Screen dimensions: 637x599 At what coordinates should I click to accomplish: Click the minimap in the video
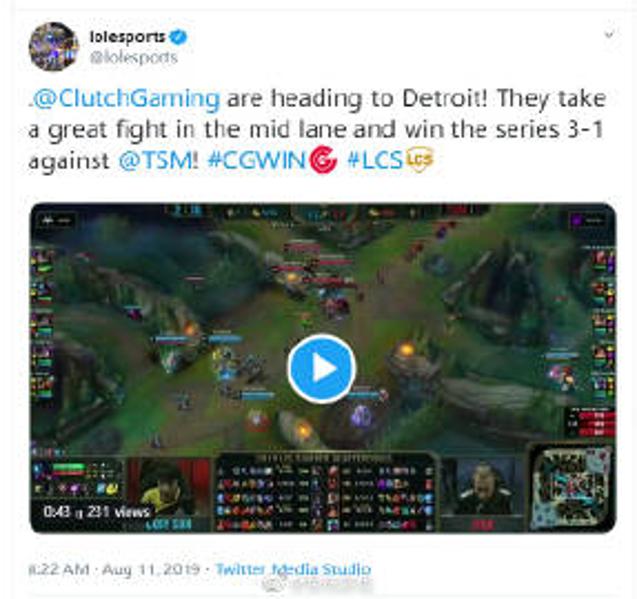(x=573, y=487)
